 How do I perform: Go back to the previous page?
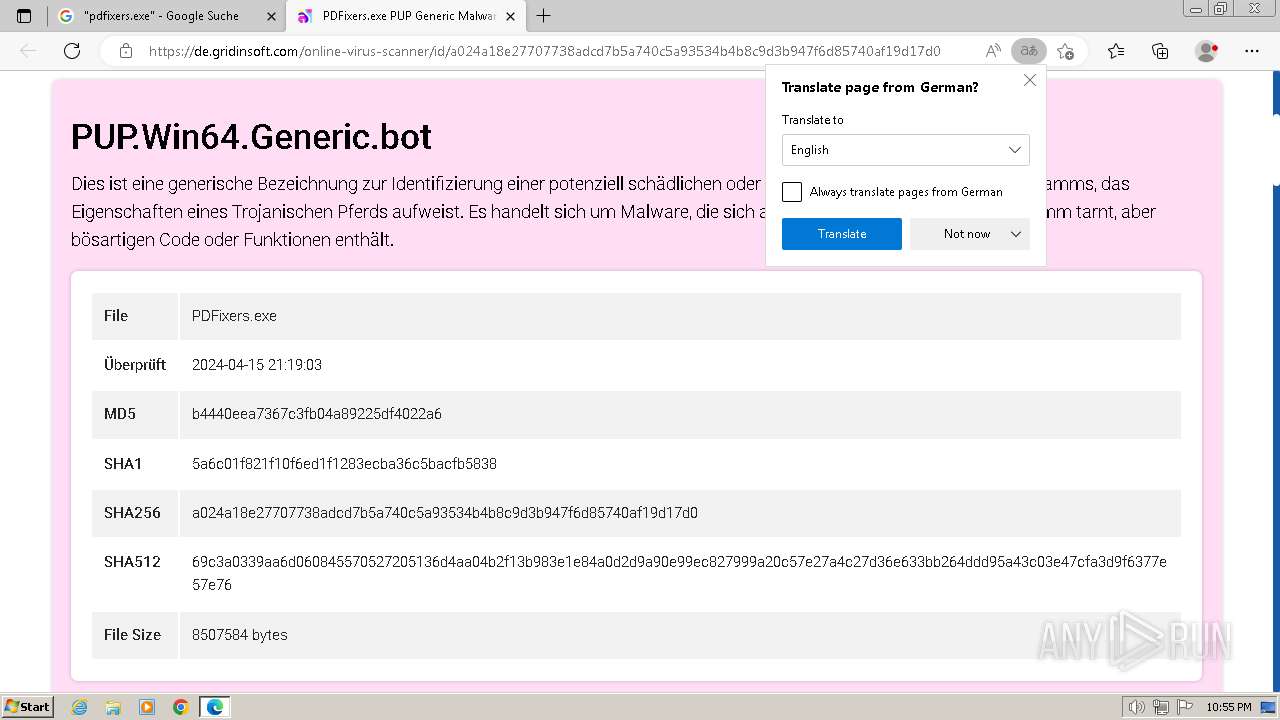28,51
